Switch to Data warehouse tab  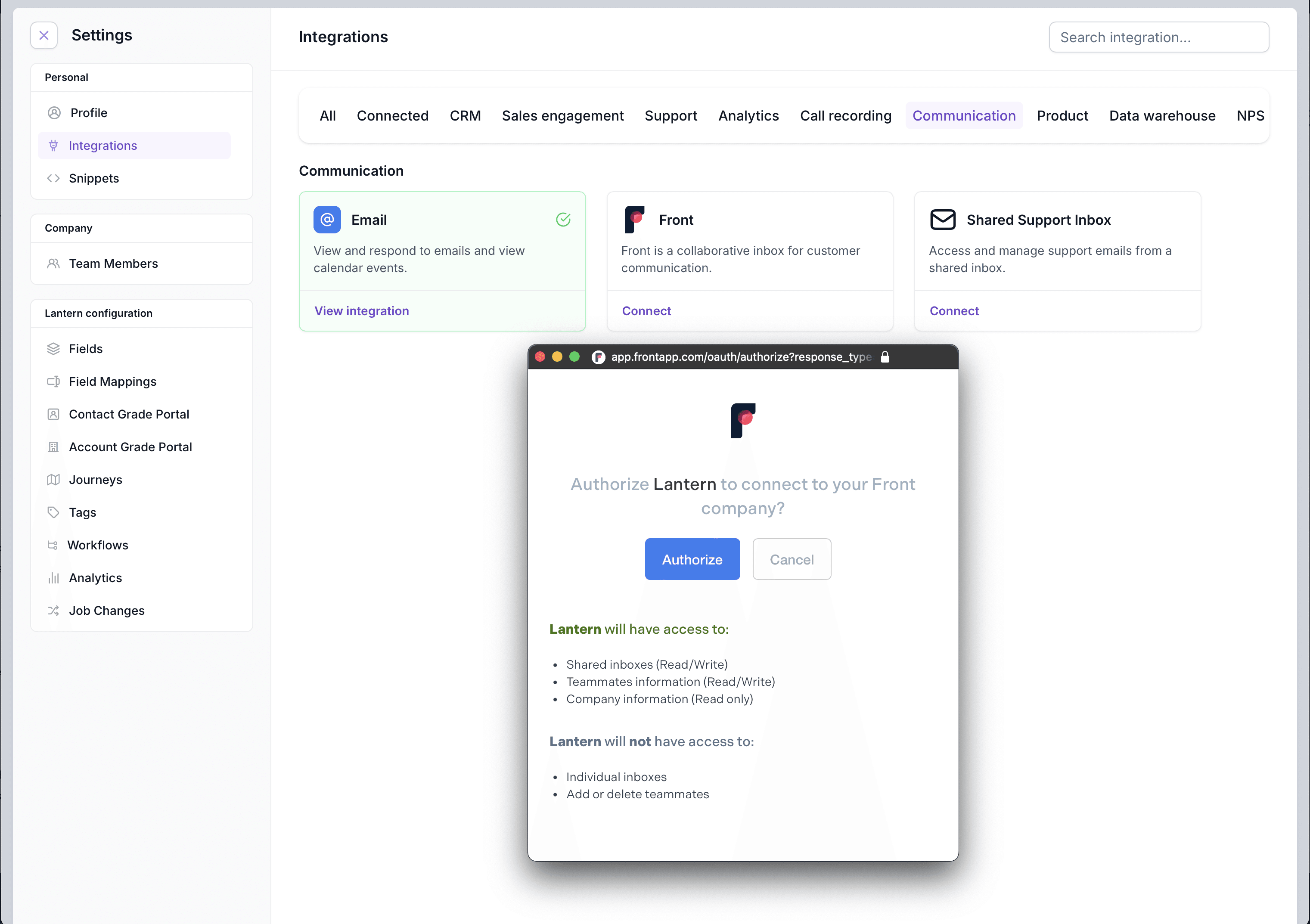[1162, 116]
